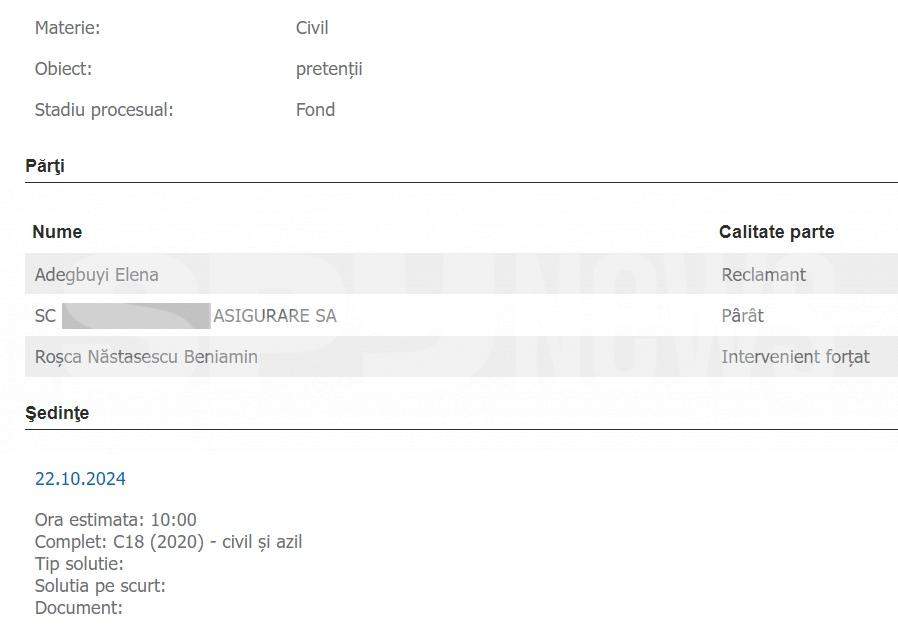This screenshot has height=643, width=898.
Task: Click the Părţi section heading
Action: (x=45, y=166)
